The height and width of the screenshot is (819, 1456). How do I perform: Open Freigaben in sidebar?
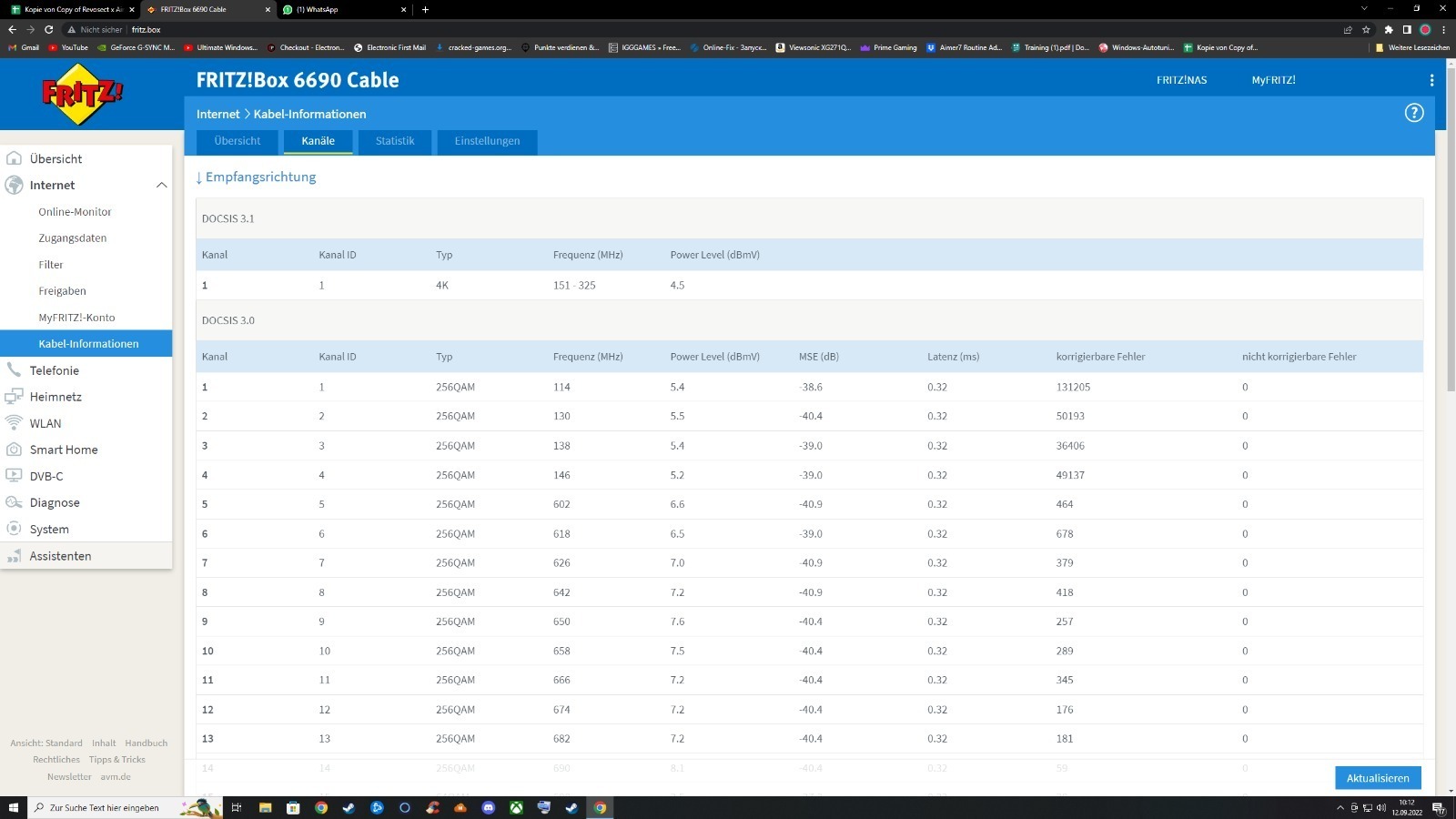[62, 291]
